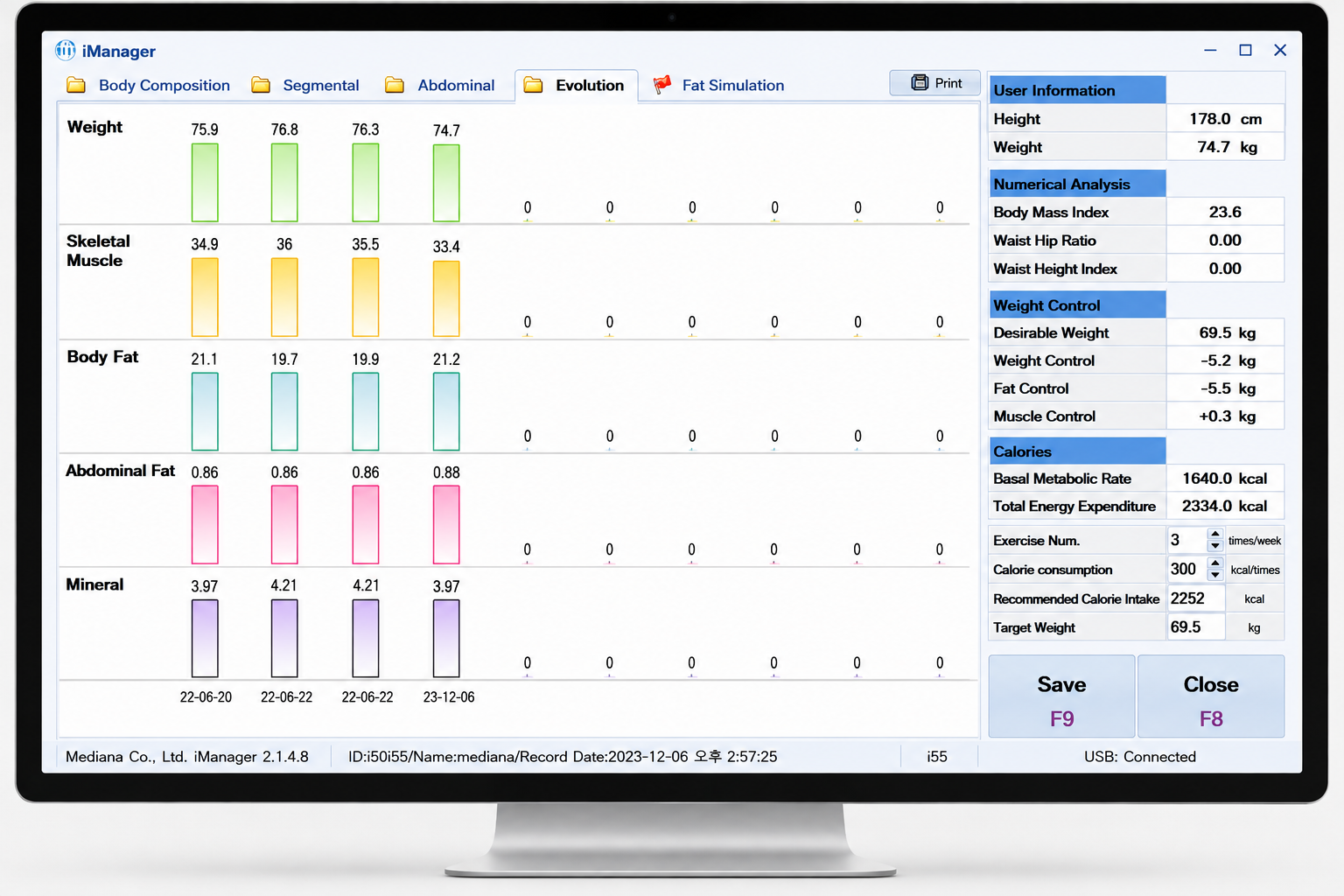Click the yellow Skeletal Muscle bar for 36
The height and width of the screenshot is (896, 1344).
tap(284, 297)
